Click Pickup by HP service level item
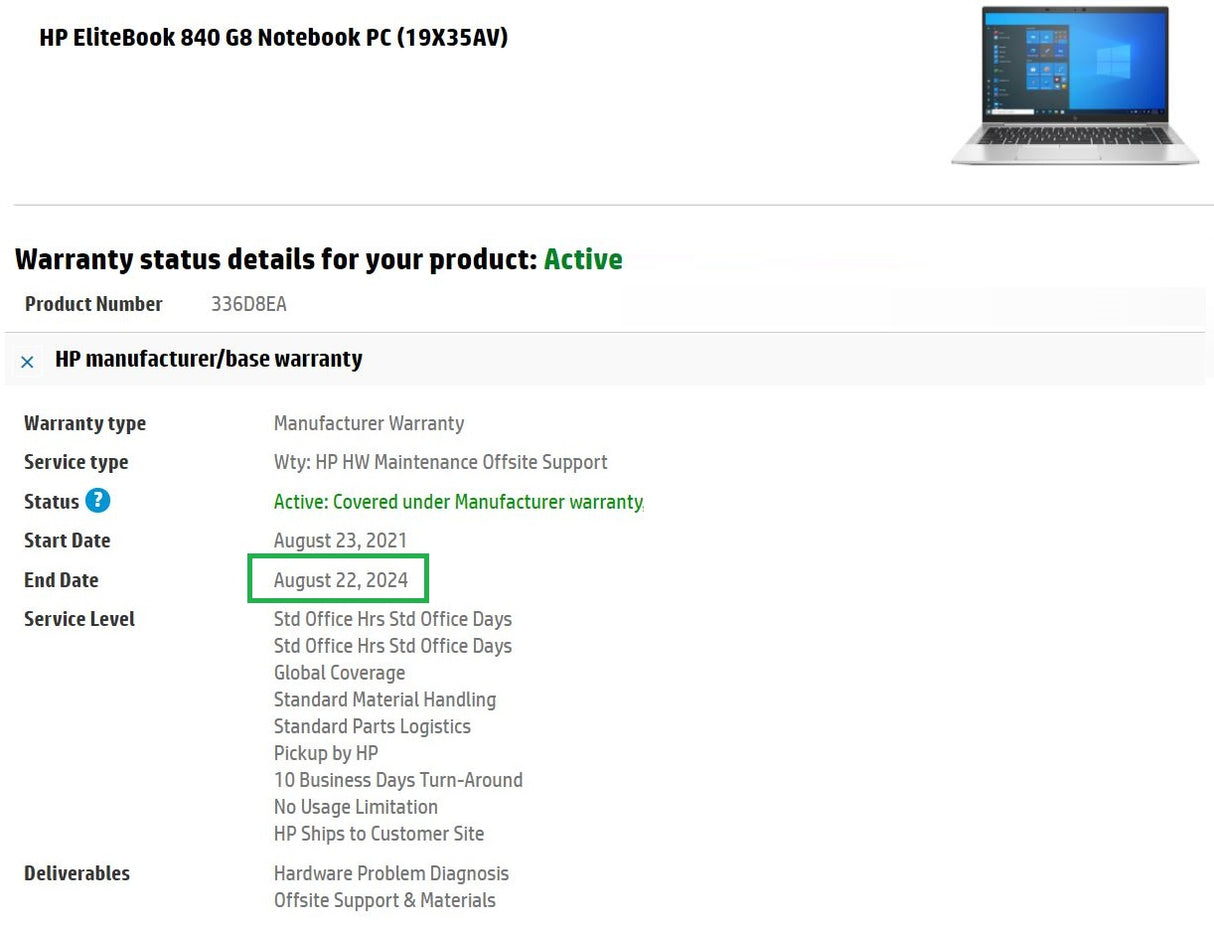Viewport: 1214px width, 930px height. point(326,753)
